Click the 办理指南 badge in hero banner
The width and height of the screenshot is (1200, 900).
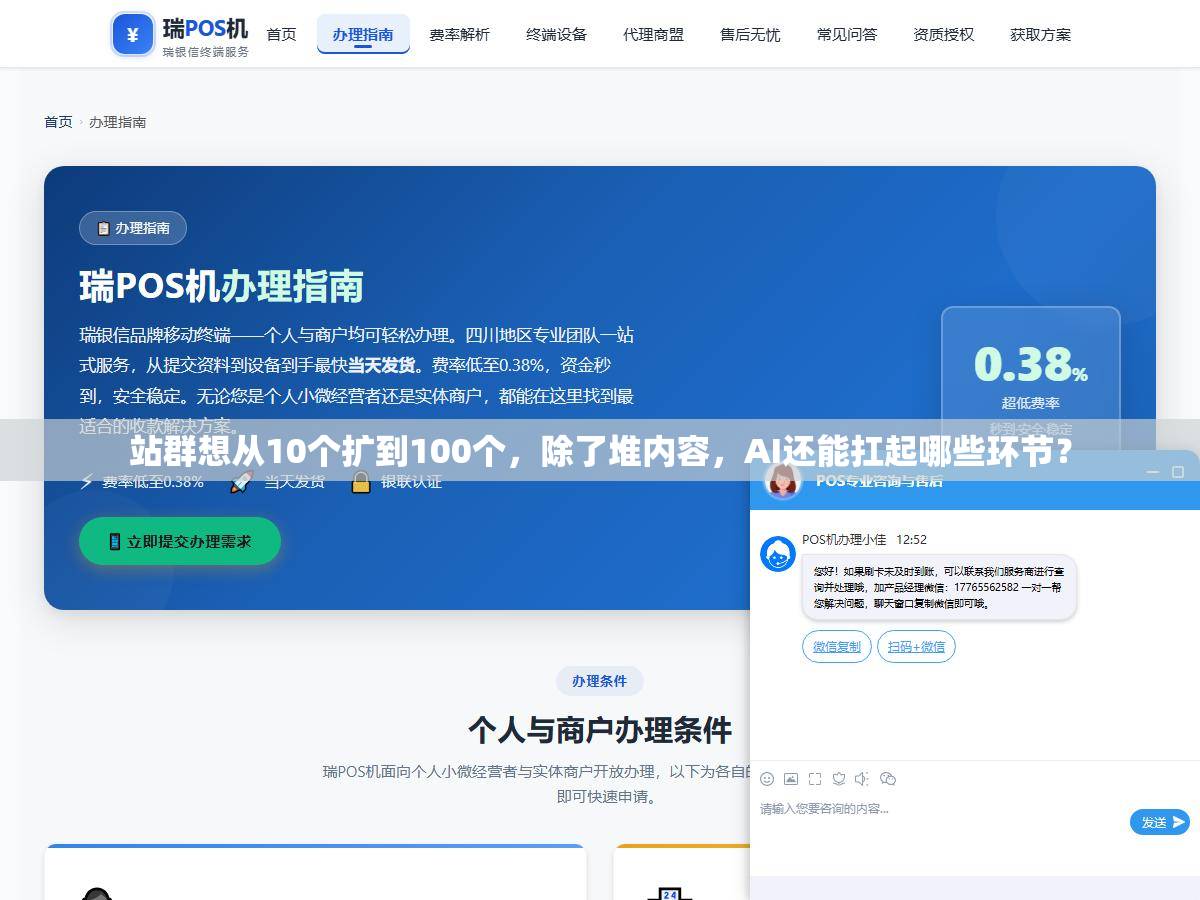point(133,228)
